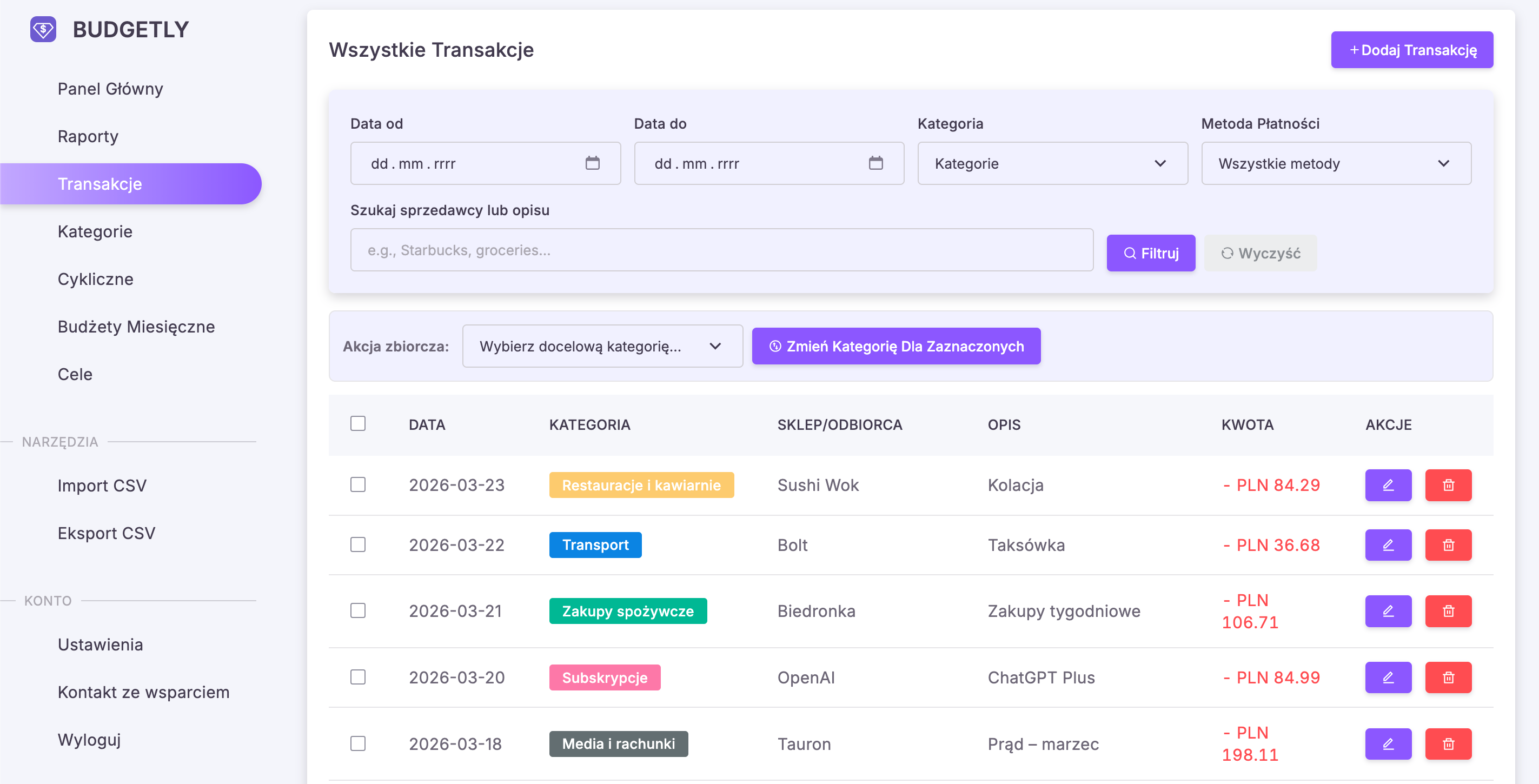This screenshot has height=784, width=1539.
Task: Check the Bolt row checkbox
Action: click(358, 544)
